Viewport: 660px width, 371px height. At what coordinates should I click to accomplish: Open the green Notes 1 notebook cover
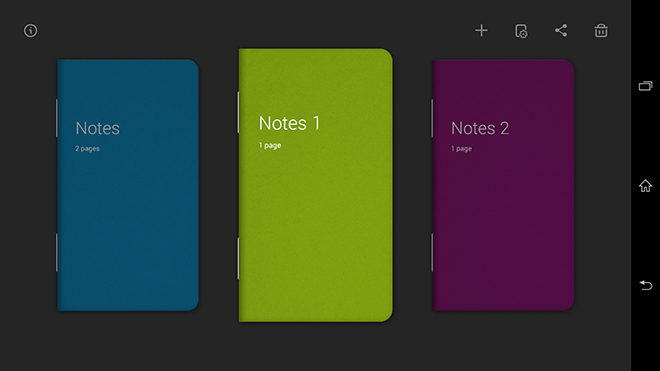316,185
